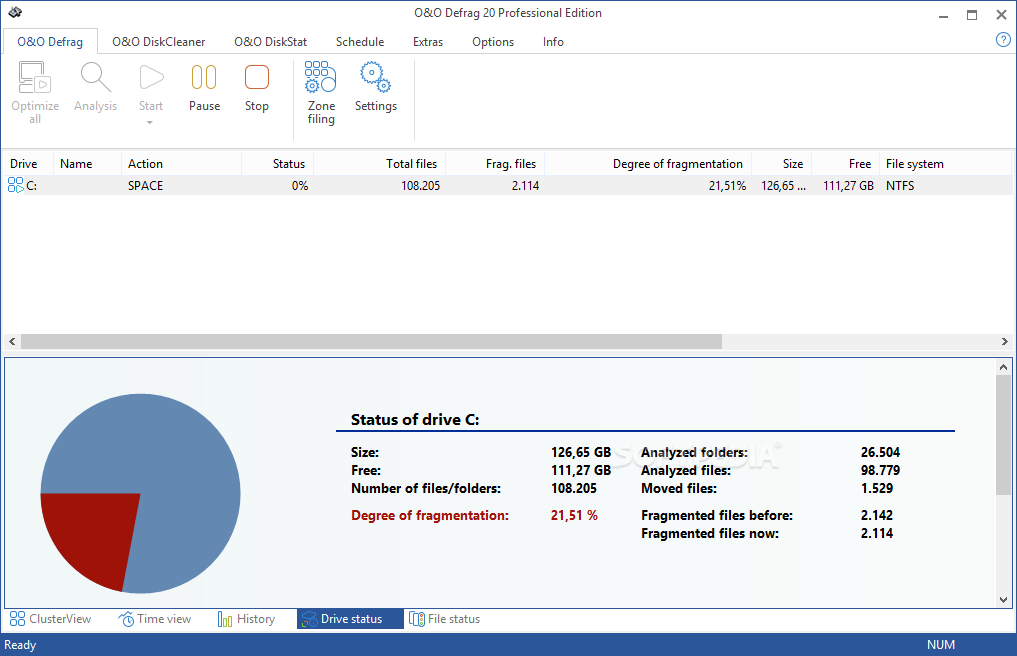Image resolution: width=1017 pixels, height=656 pixels.
Task: Click 108.205 in the Total files column
Action: click(x=420, y=186)
